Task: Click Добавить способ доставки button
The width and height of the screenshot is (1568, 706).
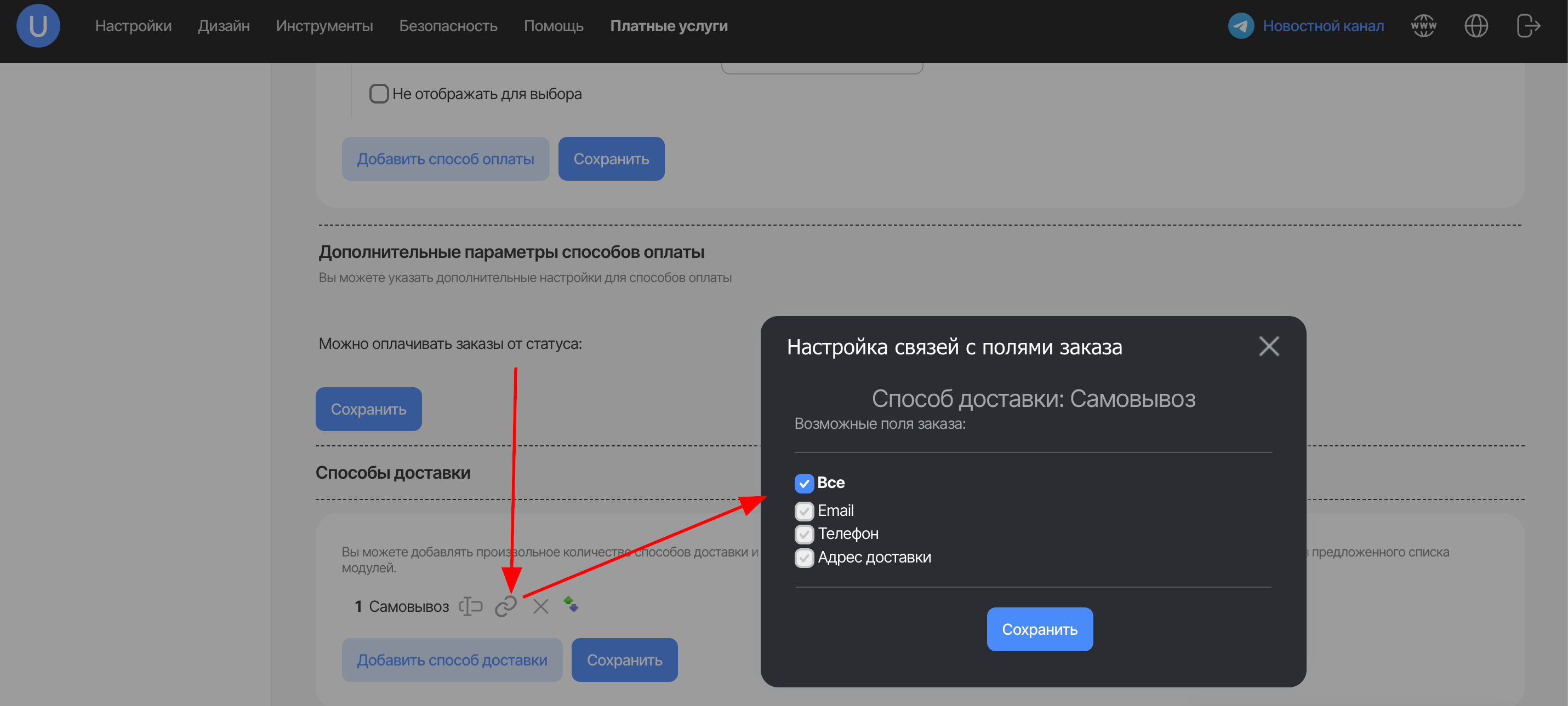Action: pyautogui.click(x=452, y=659)
